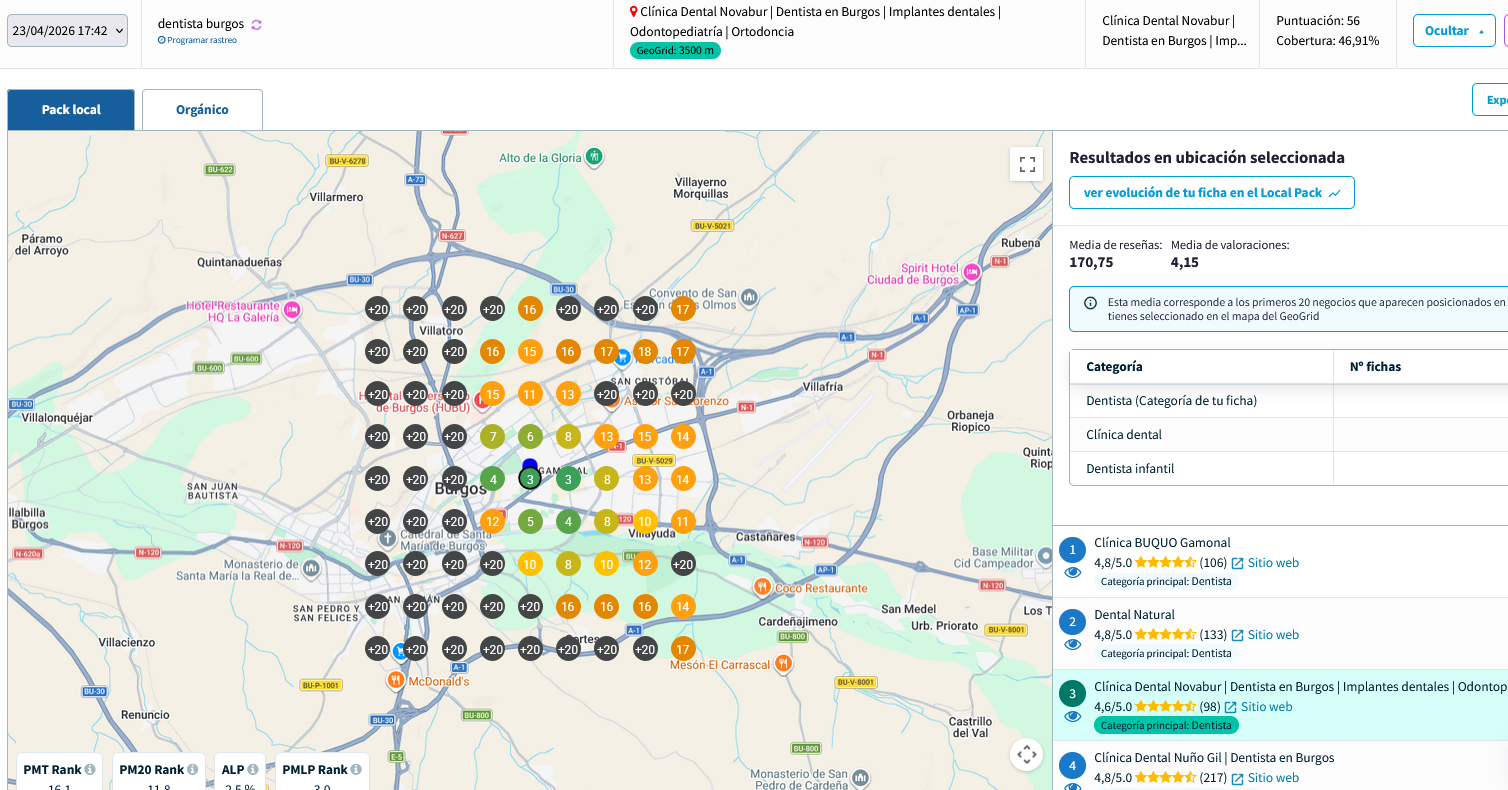Viewport: 1508px width, 790px height.
Task: Select the grid point ranked 6
Action: coord(530,436)
